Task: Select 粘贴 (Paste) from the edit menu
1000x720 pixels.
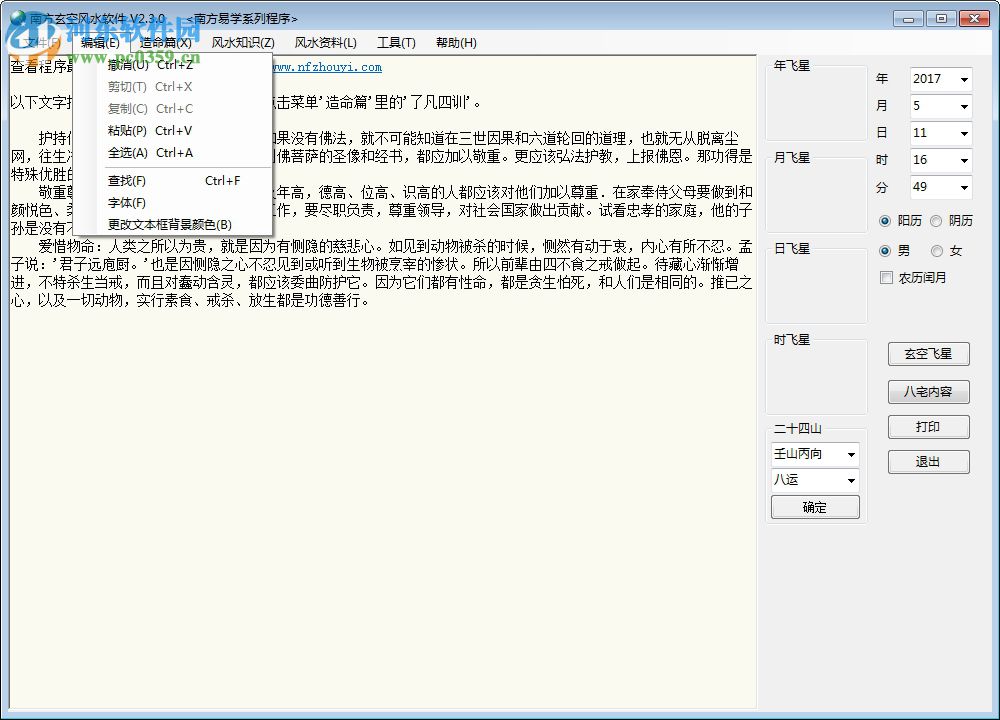Action: pos(126,130)
